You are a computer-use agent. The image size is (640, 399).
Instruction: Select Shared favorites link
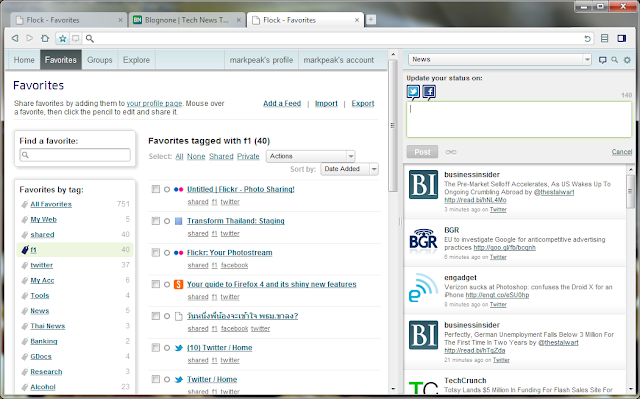coord(221,156)
